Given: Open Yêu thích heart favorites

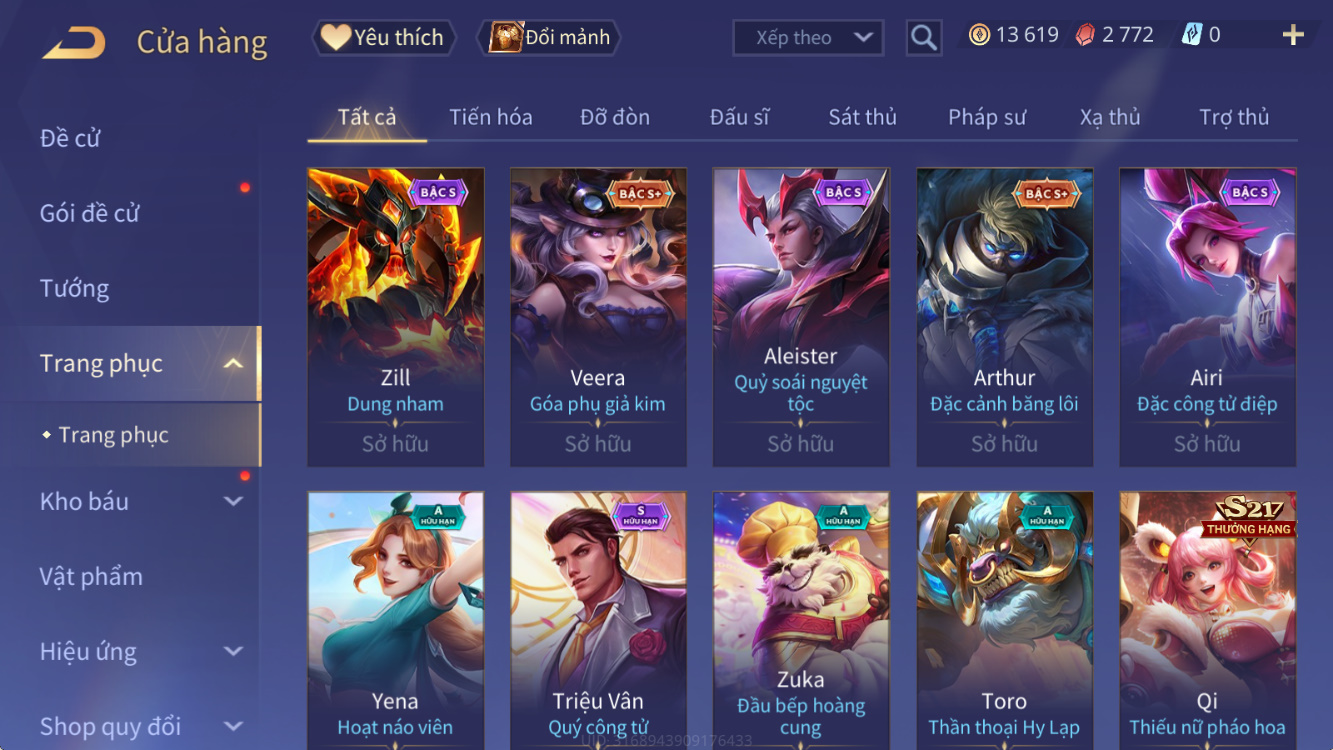Looking at the screenshot, I should pyautogui.click(x=384, y=38).
